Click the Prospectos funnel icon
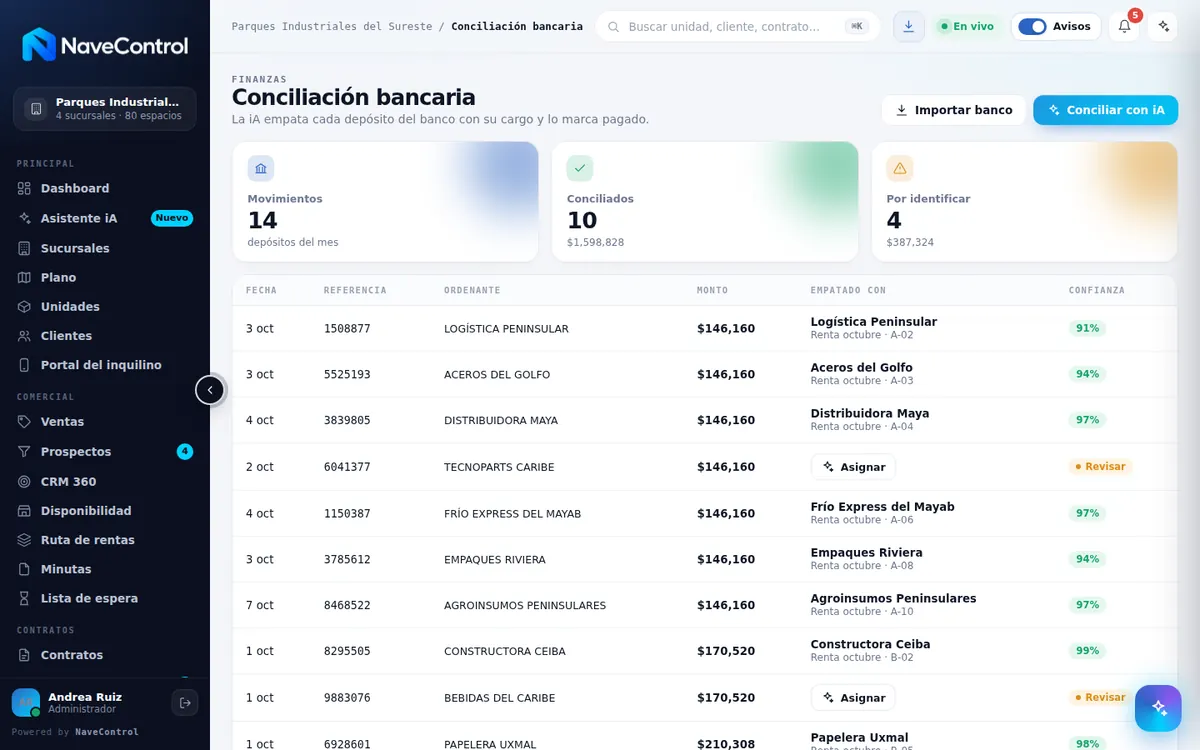Viewport: 1200px width, 750px height. (25, 452)
